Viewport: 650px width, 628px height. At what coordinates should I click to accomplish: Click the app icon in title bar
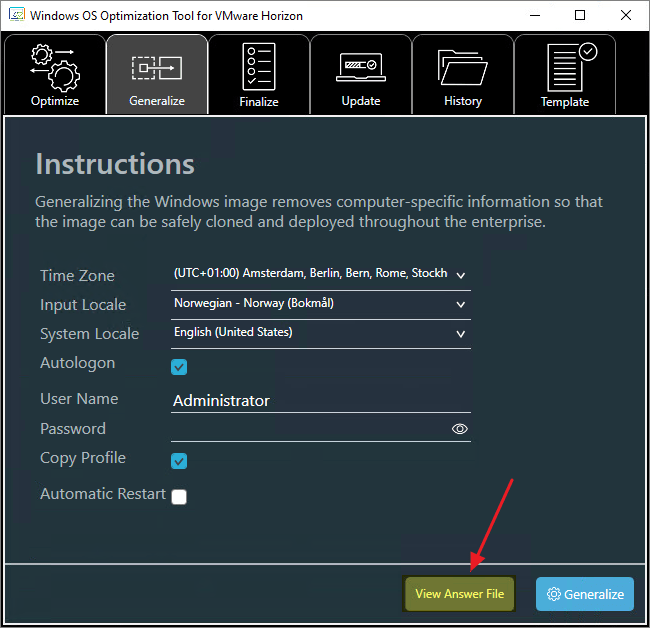[x=15, y=16]
